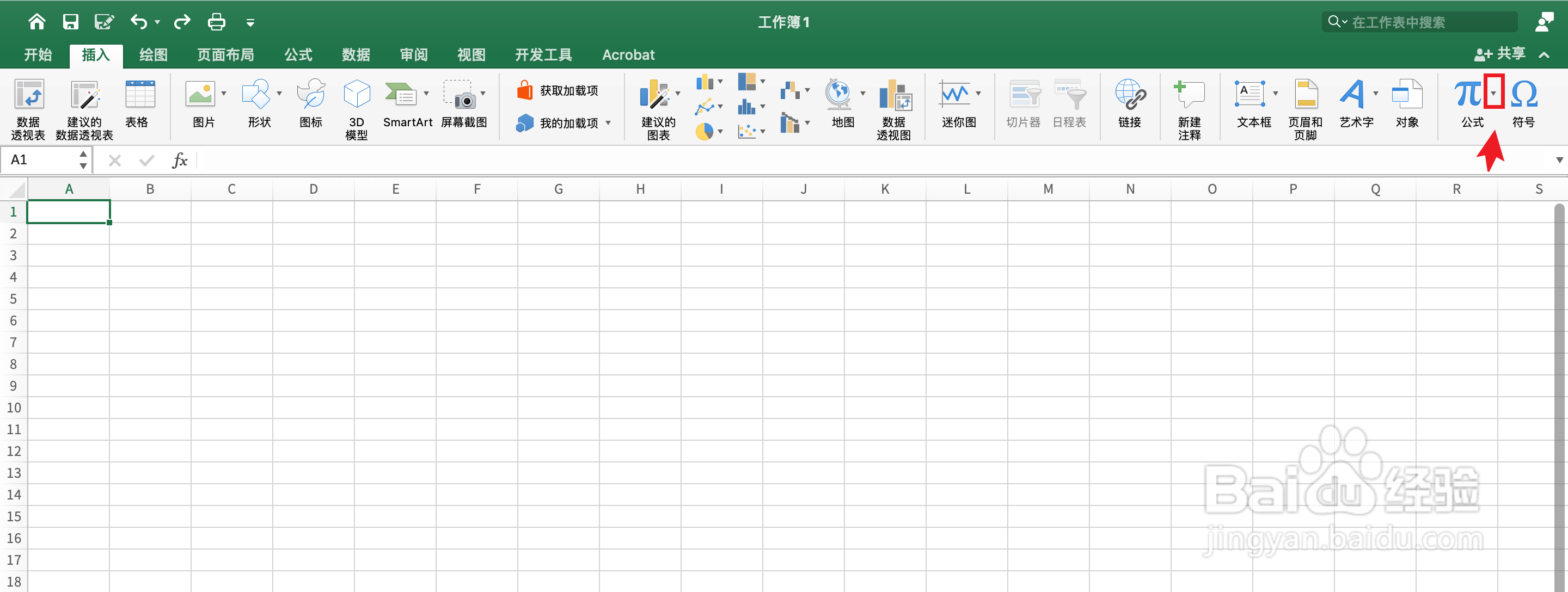Insert a 数据透视图 PivotChart
This screenshot has height=592, width=1568.
click(x=894, y=109)
